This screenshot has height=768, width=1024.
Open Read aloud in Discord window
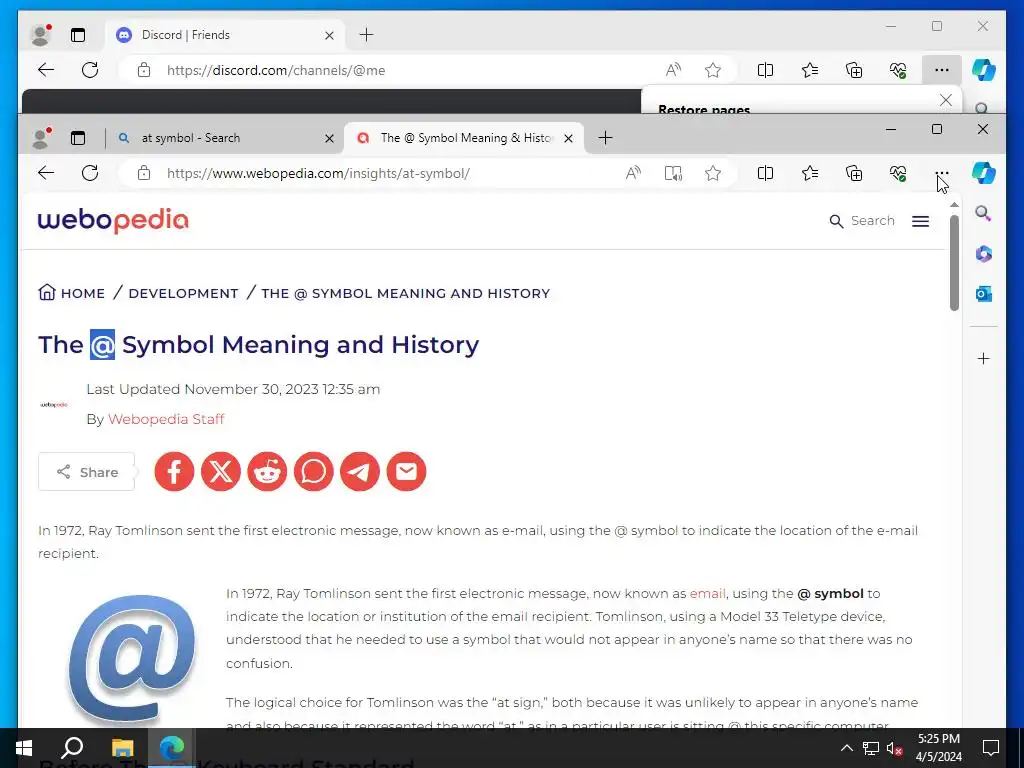[x=673, y=70]
